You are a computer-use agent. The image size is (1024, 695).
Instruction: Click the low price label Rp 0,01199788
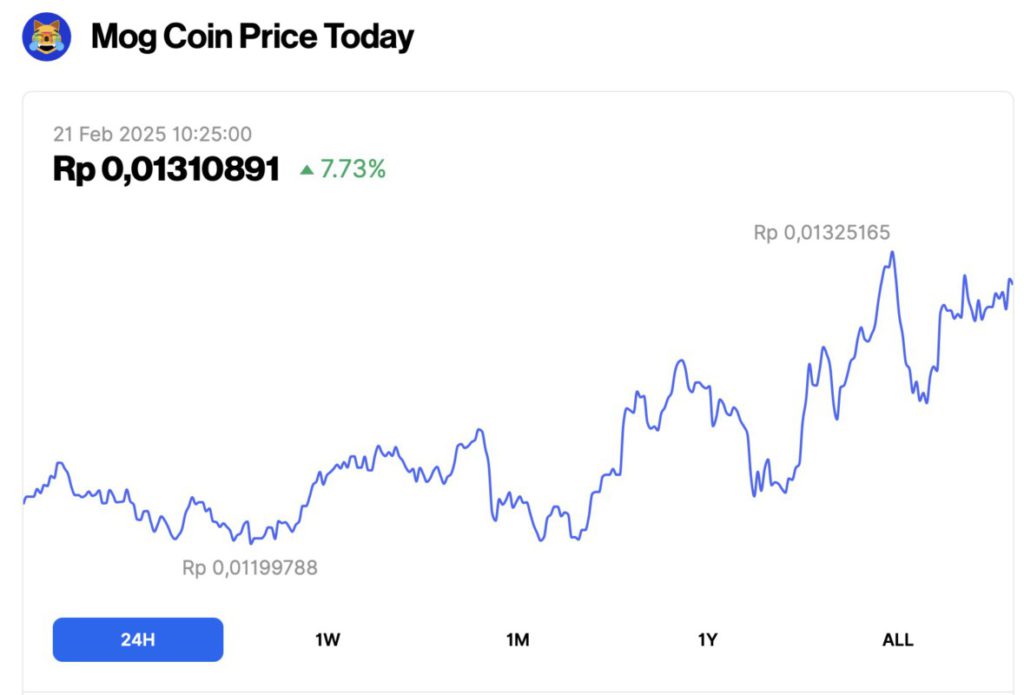tap(248, 567)
